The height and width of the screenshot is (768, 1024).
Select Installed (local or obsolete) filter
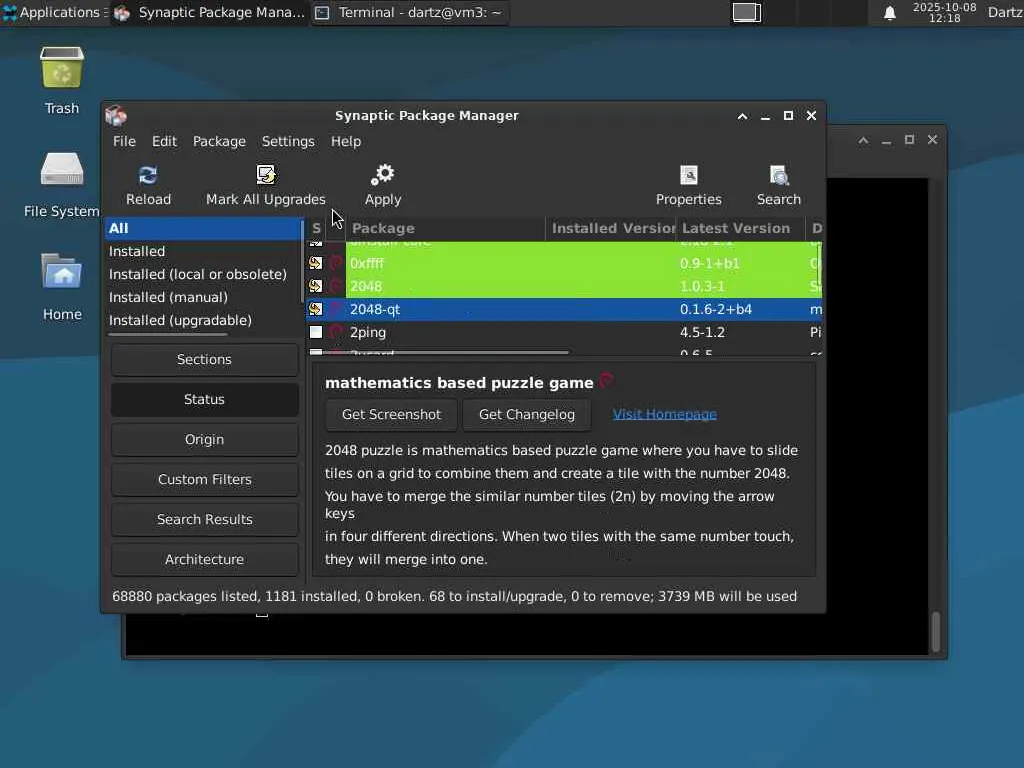[x=203, y=274]
